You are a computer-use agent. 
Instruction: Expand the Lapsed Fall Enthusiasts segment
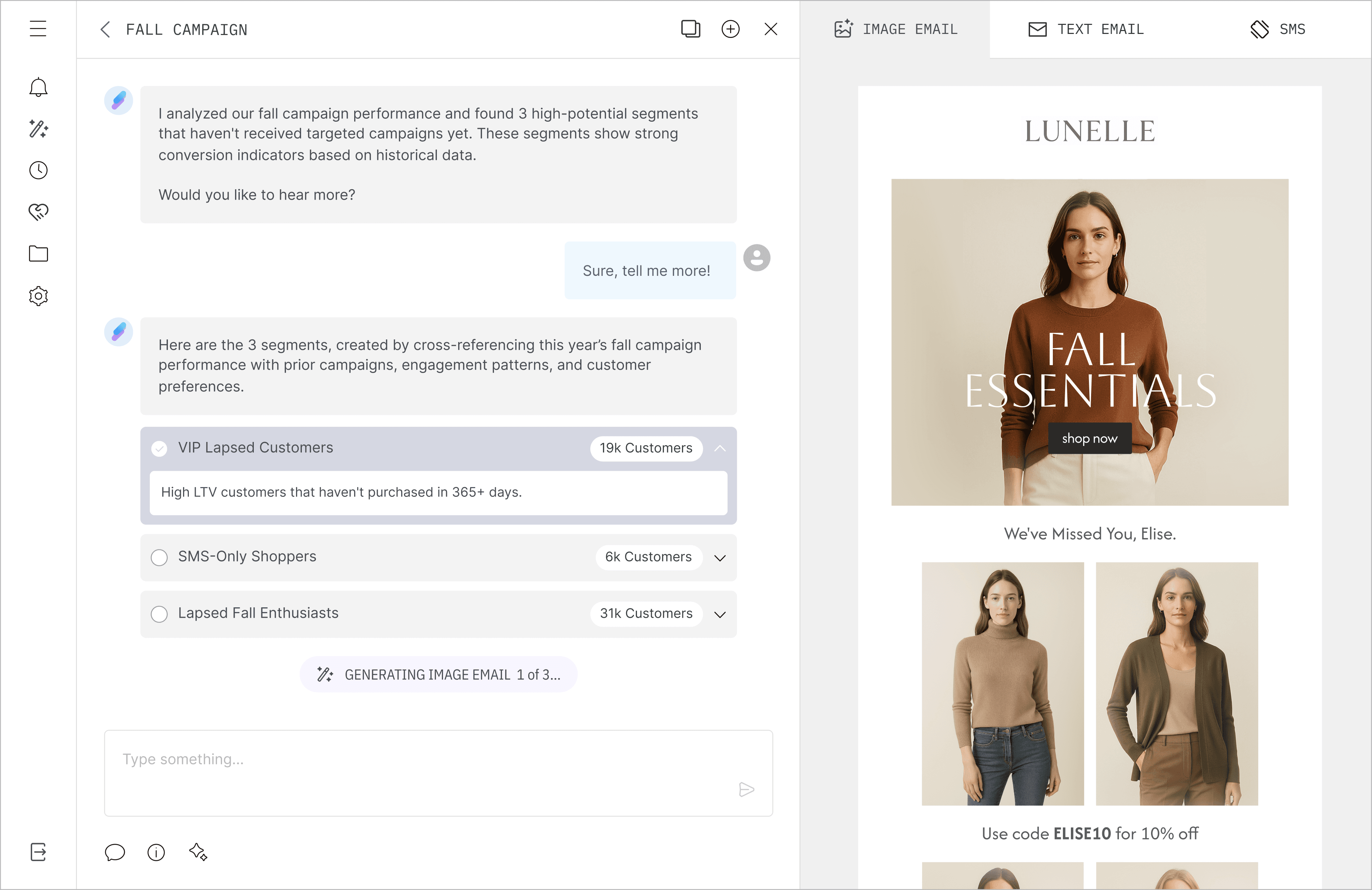[720, 614]
